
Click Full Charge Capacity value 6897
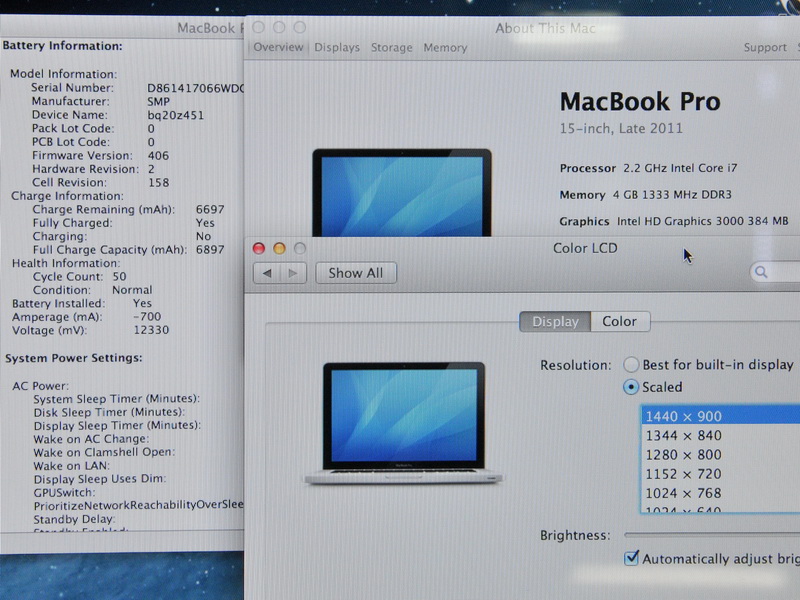coord(210,250)
